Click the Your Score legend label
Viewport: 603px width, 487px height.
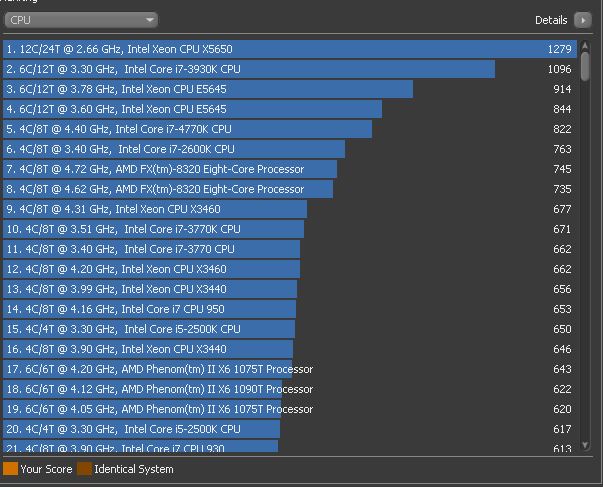46,469
